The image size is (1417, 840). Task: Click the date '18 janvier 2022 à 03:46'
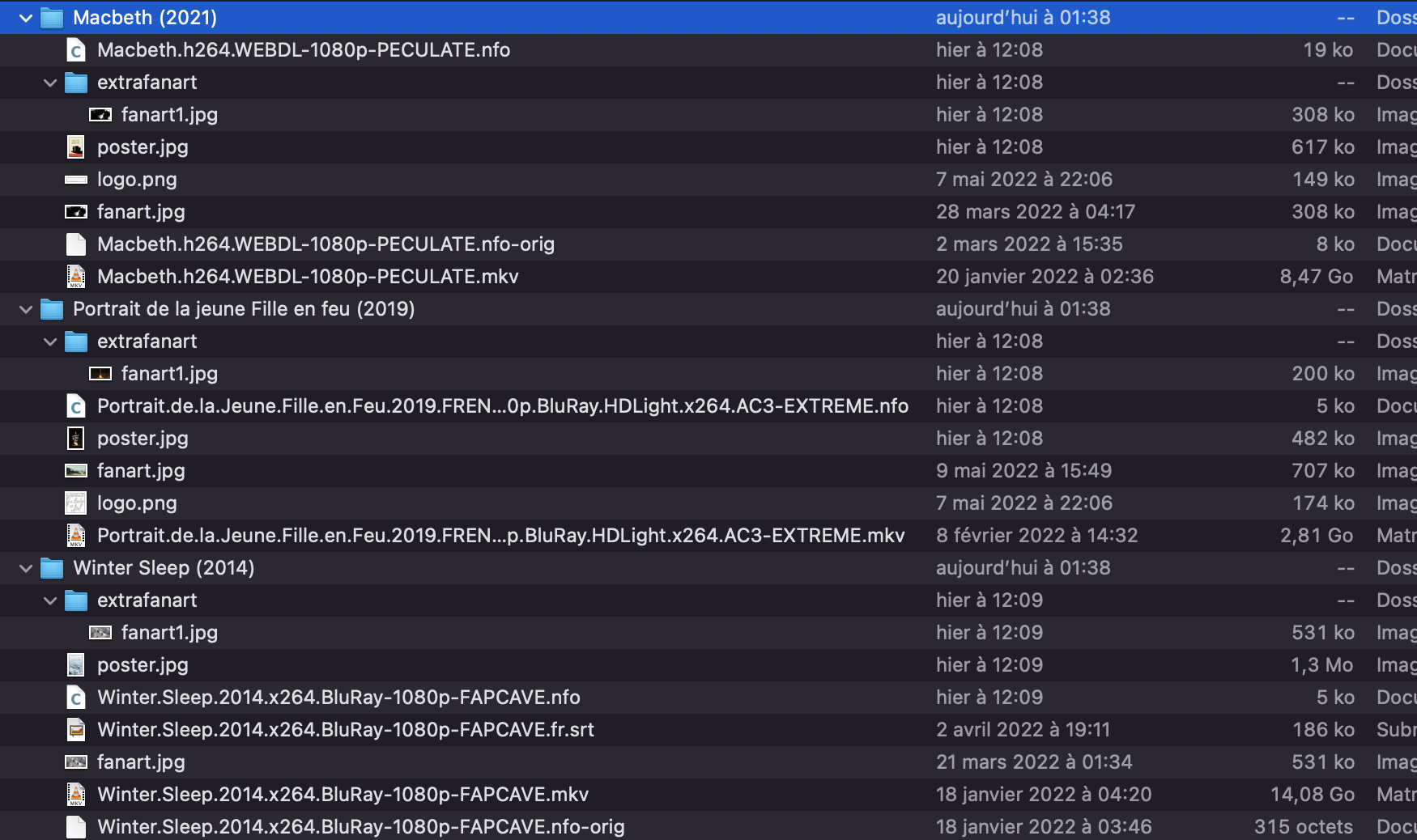pos(1044,827)
